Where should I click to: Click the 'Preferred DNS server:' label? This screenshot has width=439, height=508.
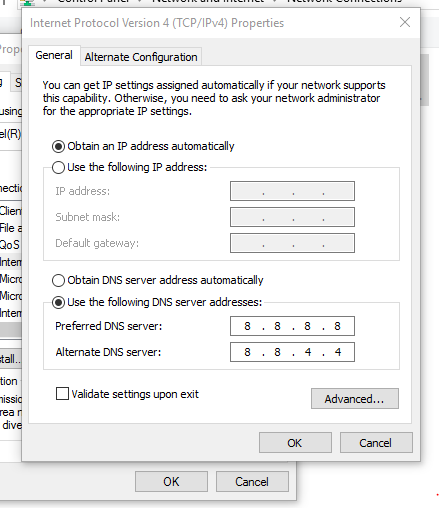(x=109, y=326)
